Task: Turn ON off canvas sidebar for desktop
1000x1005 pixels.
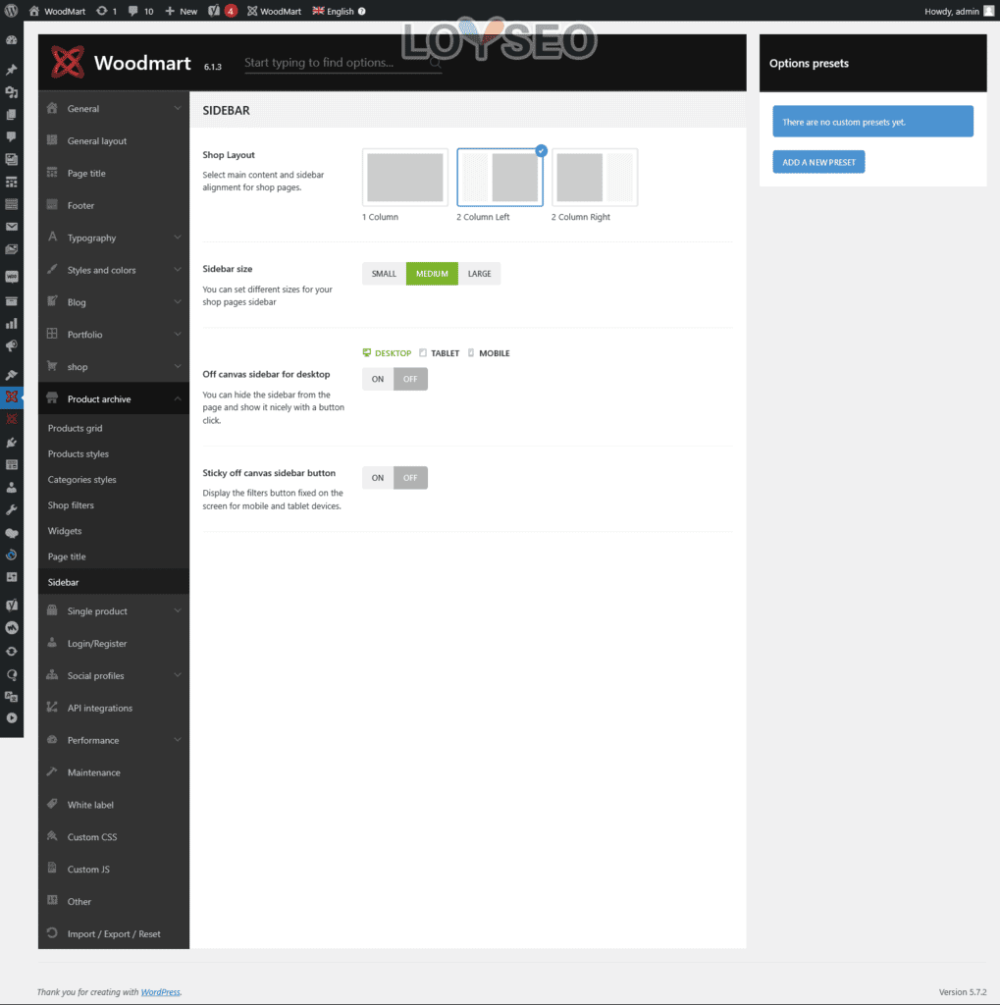Action: [x=378, y=379]
